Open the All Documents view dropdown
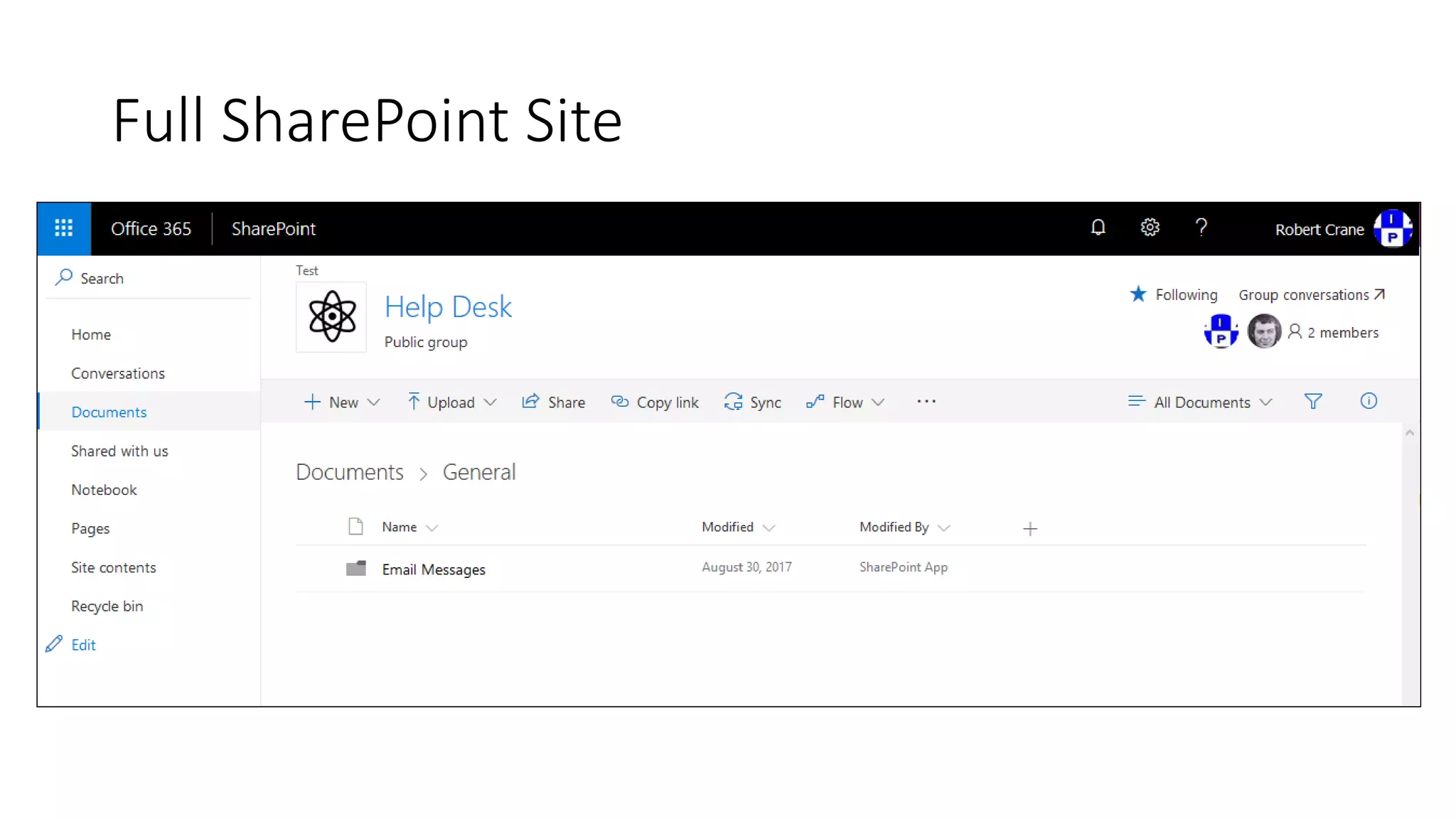The width and height of the screenshot is (1456, 819). tap(1199, 402)
